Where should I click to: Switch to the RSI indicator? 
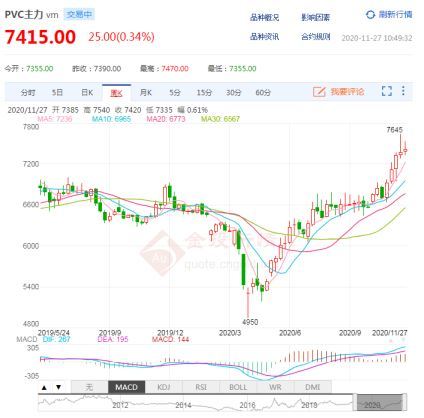tap(201, 387)
